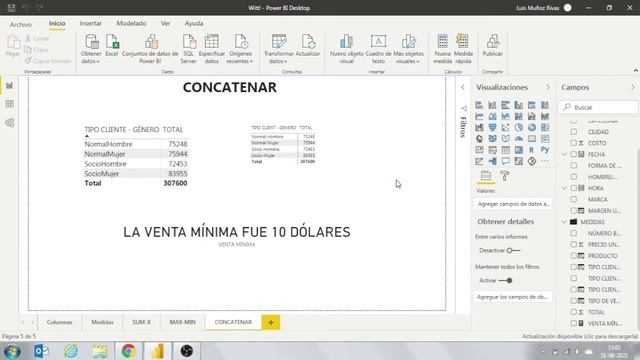Collapse the Visualizaciones pane
The image size is (640, 360).
click(x=548, y=87)
